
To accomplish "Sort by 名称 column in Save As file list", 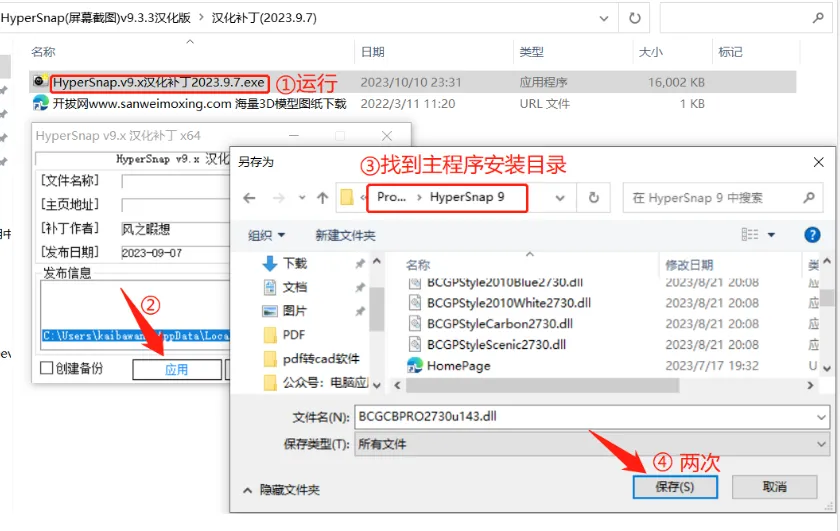I will tap(418, 265).
